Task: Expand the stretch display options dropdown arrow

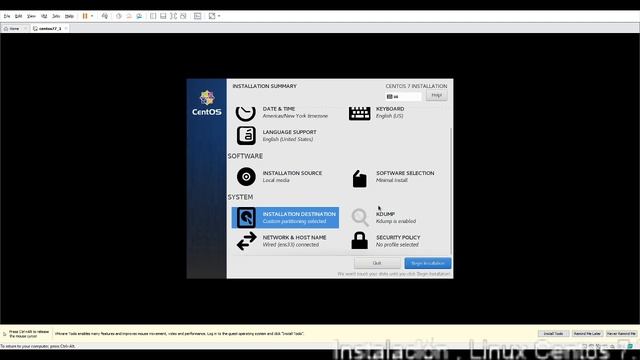Action: click(x=219, y=16)
